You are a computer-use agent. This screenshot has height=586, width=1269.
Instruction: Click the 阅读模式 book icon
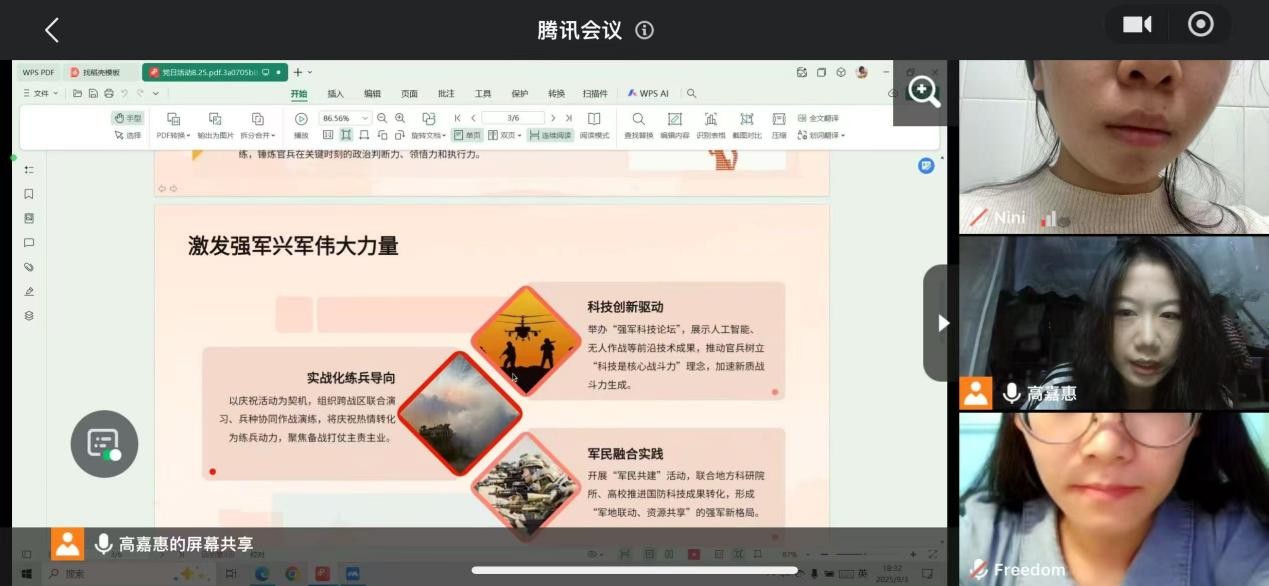(x=594, y=120)
